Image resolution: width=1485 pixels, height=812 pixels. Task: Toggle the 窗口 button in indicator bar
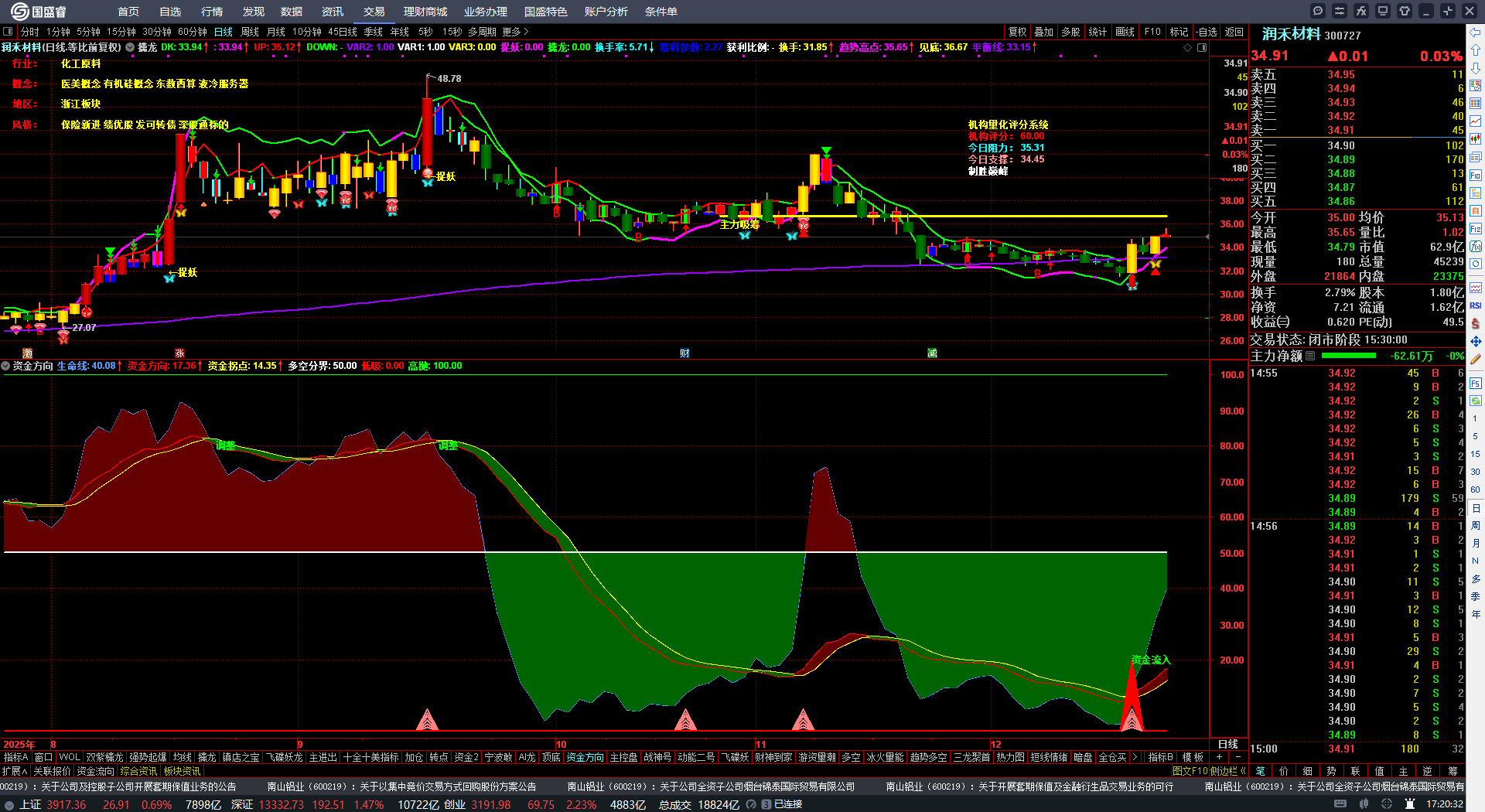(43, 757)
